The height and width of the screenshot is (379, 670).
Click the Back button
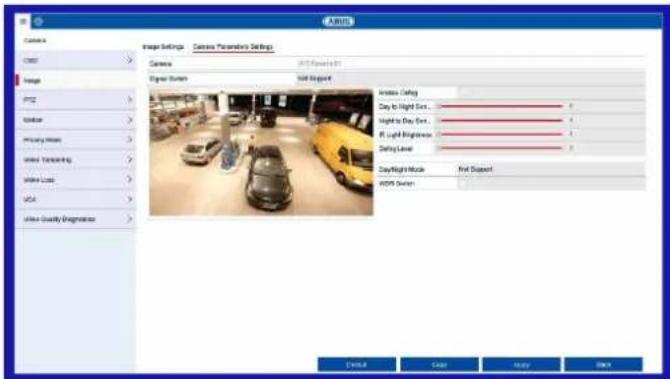point(603,365)
